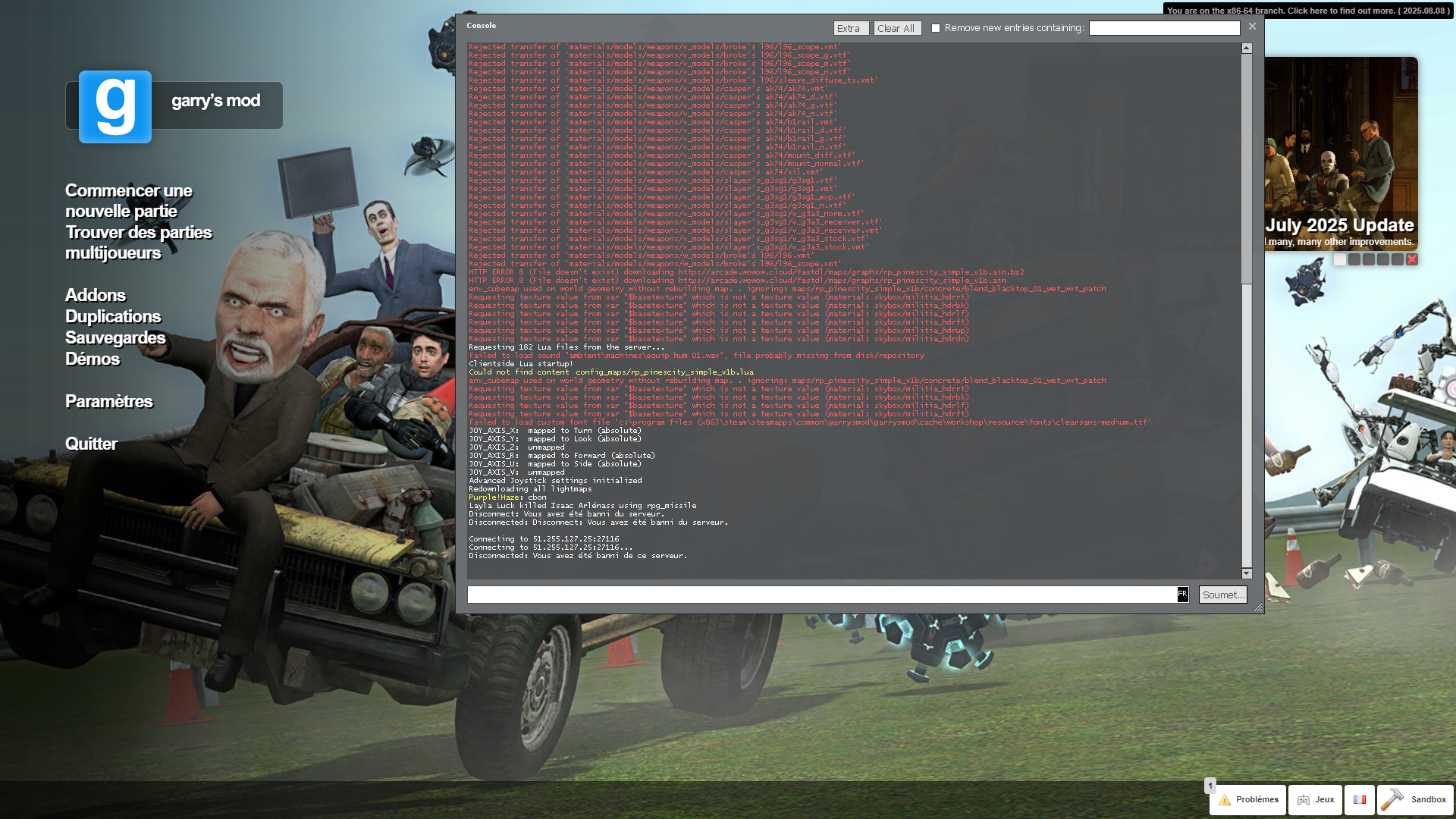Click the 'Redownloading all lightmaps' line

pos(530,489)
